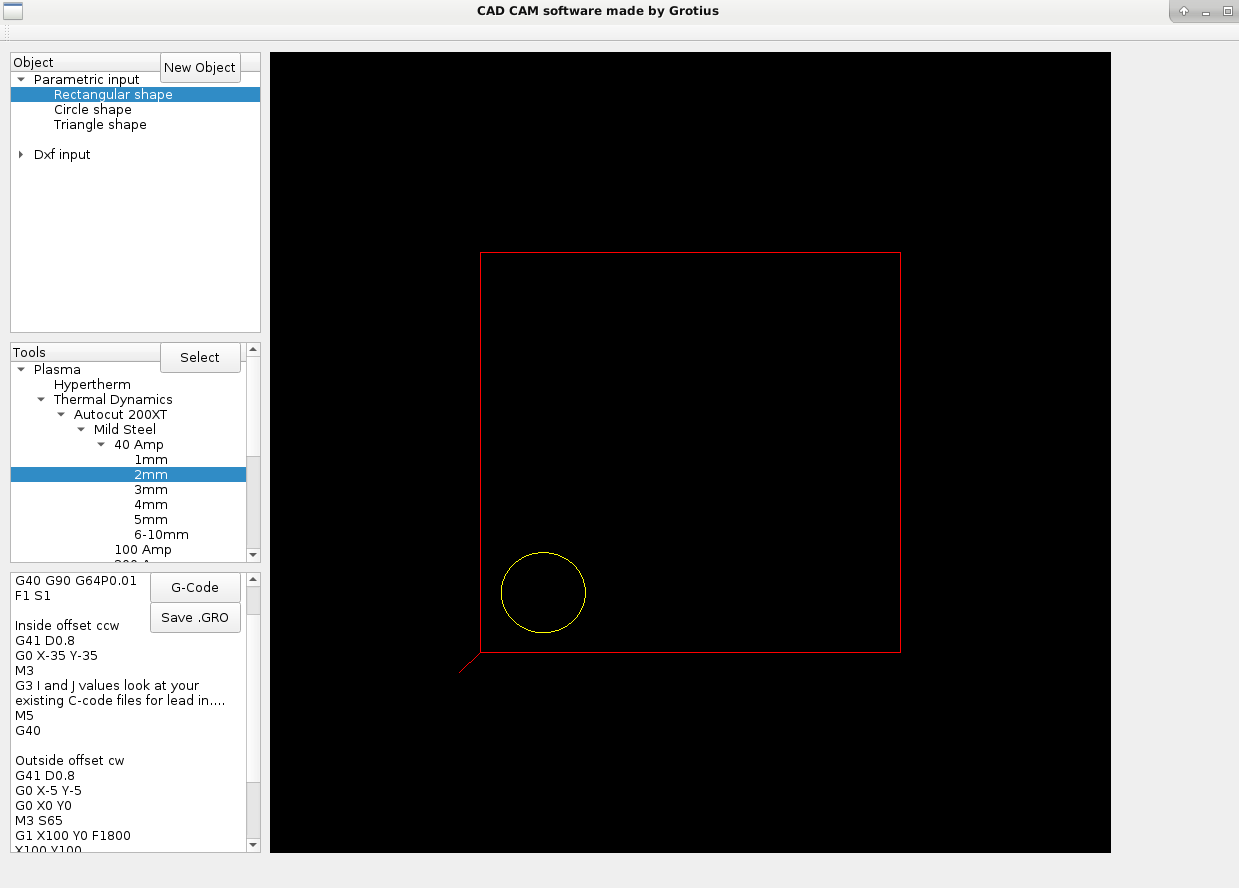
Task: Collapse the Thermal Dynamics node
Action: pos(41,399)
